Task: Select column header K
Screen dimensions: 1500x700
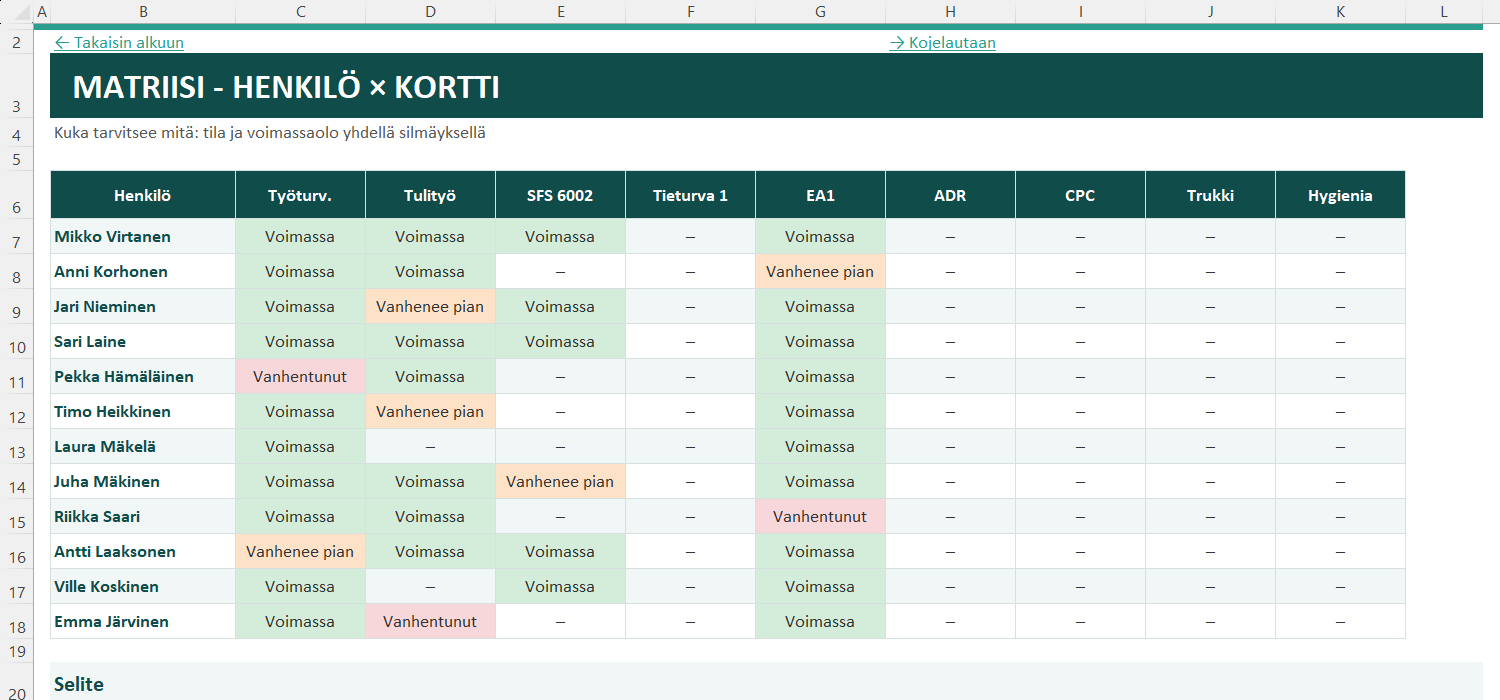Action: pyautogui.click(x=1340, y=11)
